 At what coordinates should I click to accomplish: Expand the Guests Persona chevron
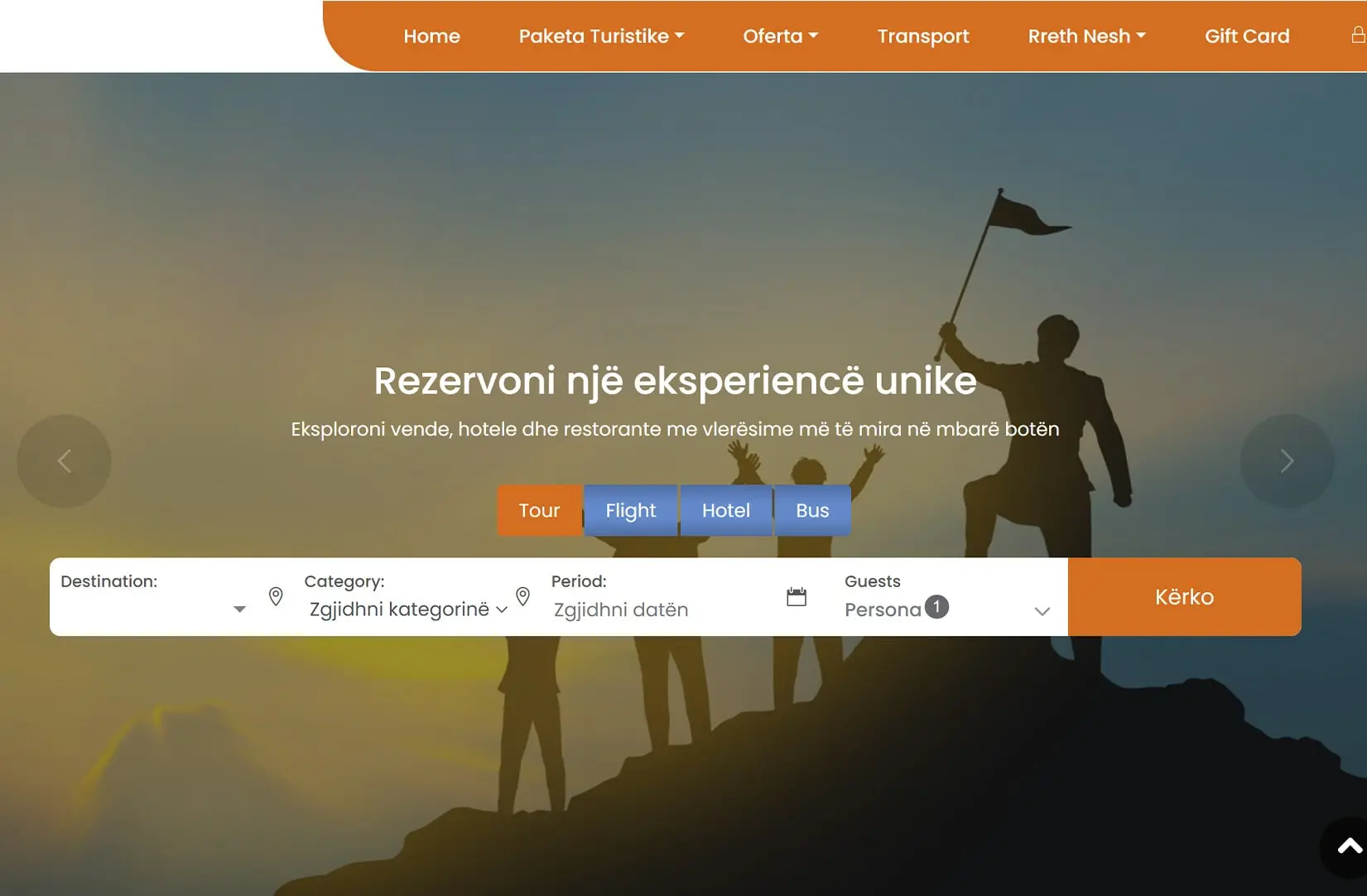pos(1042,611)
